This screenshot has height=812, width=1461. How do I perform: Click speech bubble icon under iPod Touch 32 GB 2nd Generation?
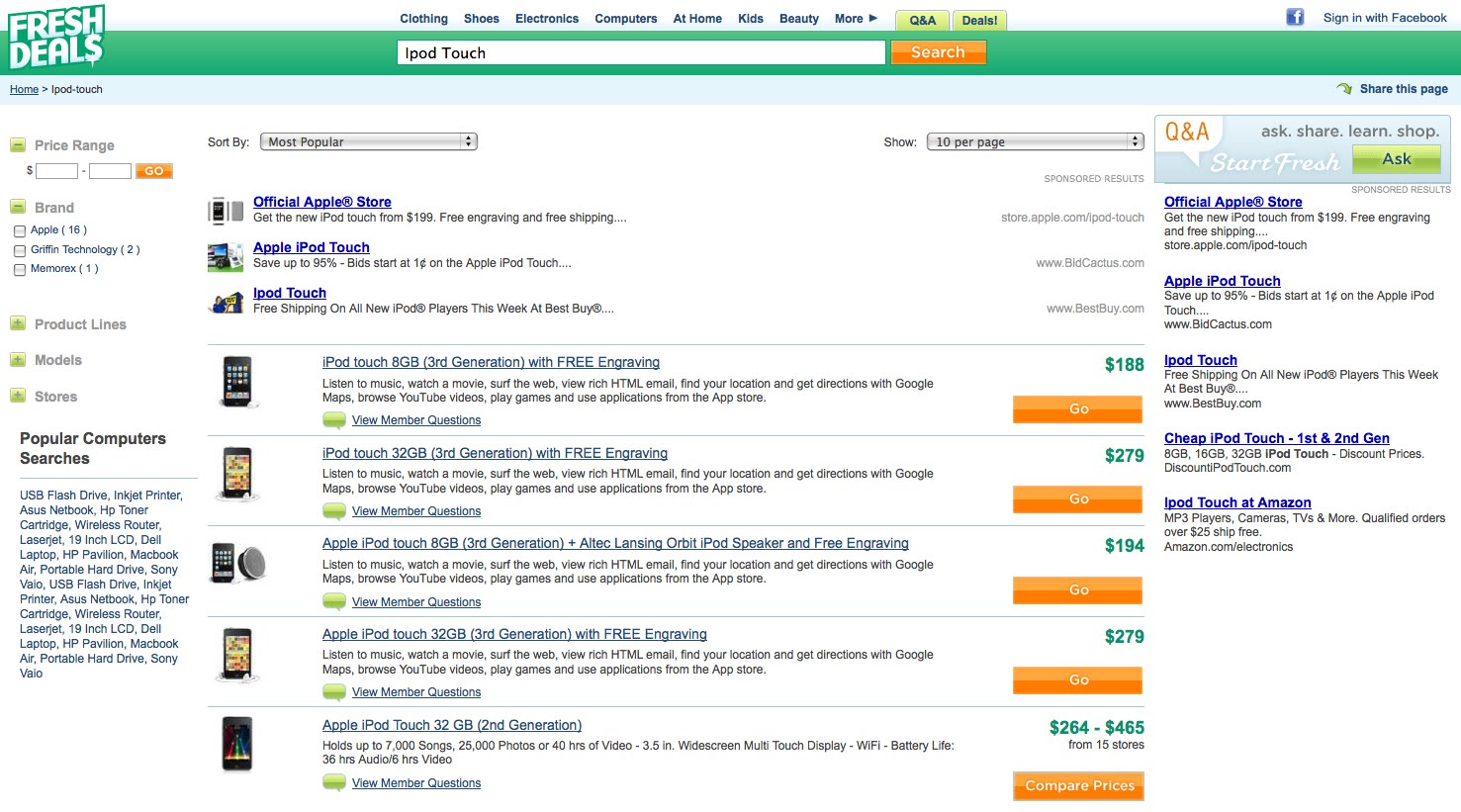coord(334,783)
